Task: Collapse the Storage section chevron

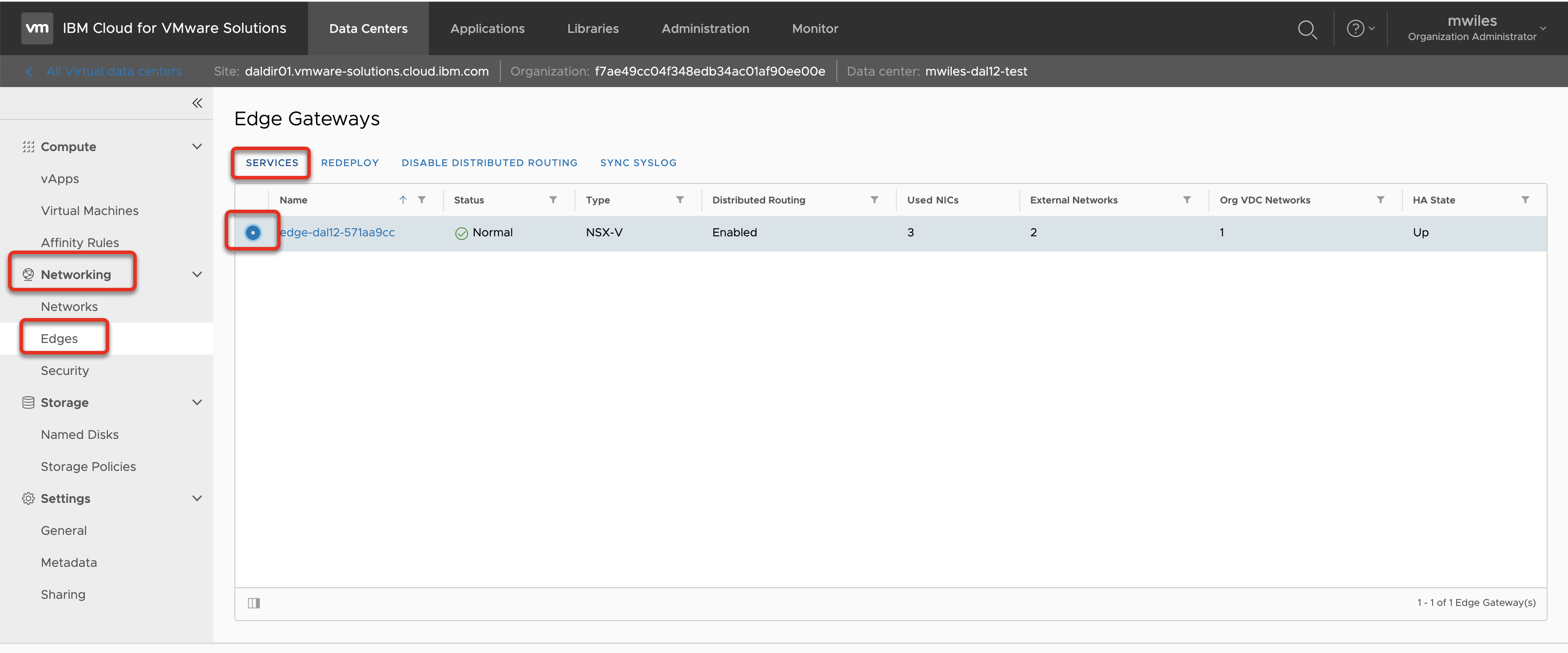Action: click(197, 402)
